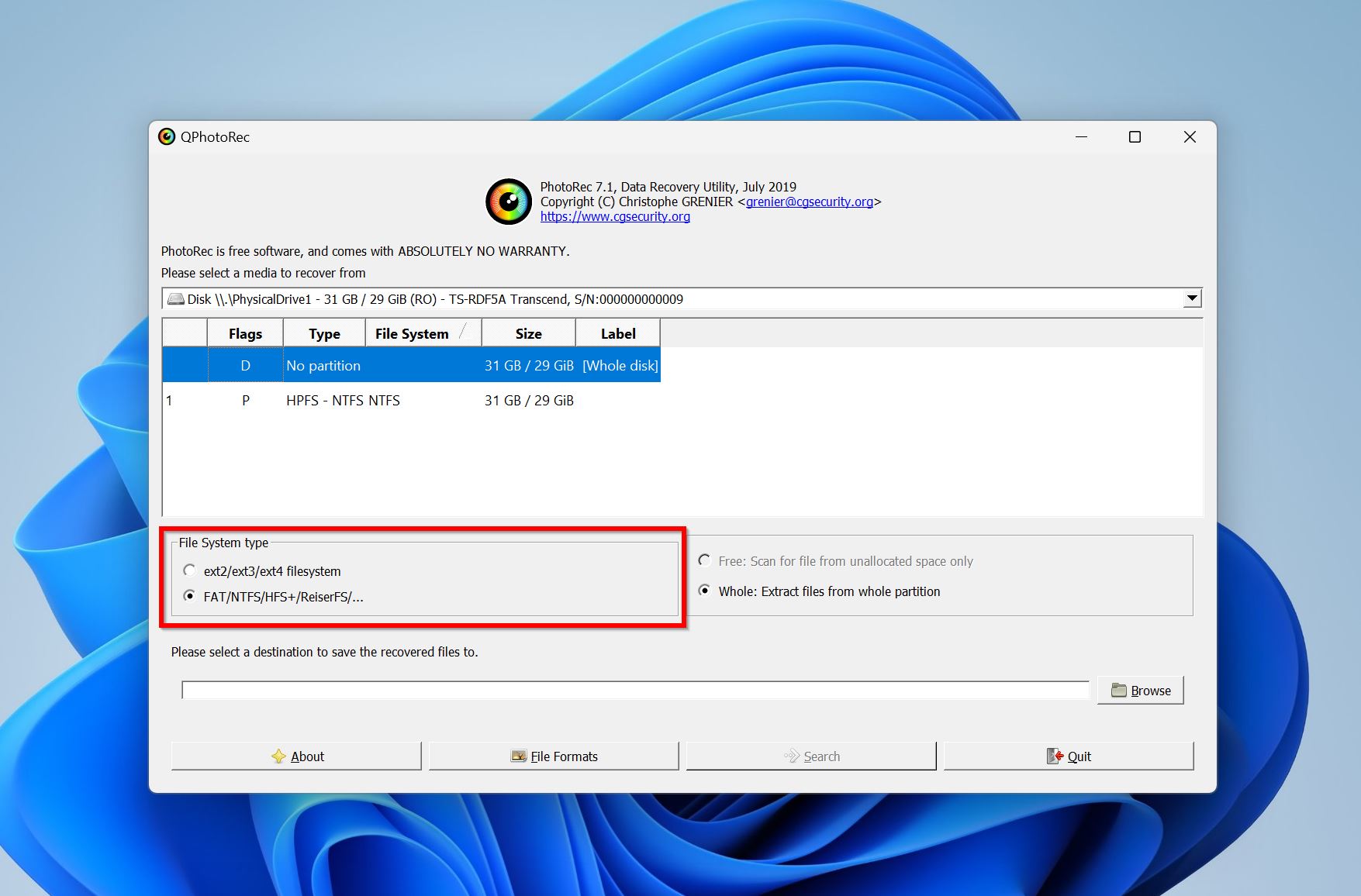Click the disk drive icon in media selector
Image resolution: width=1361 pixels, height=896 pixels.
tap(176, 299)
